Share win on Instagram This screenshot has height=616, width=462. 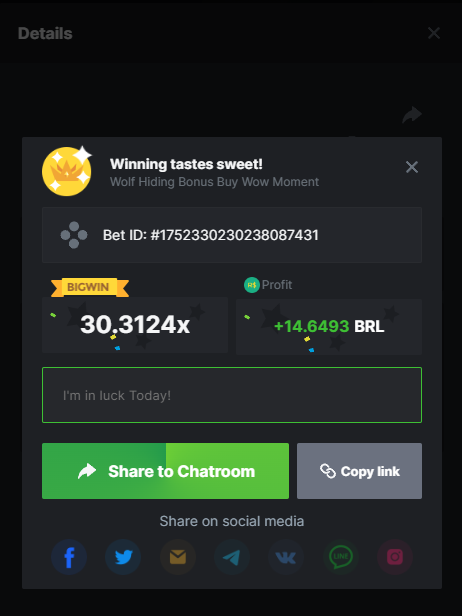(x=395, y=557)
